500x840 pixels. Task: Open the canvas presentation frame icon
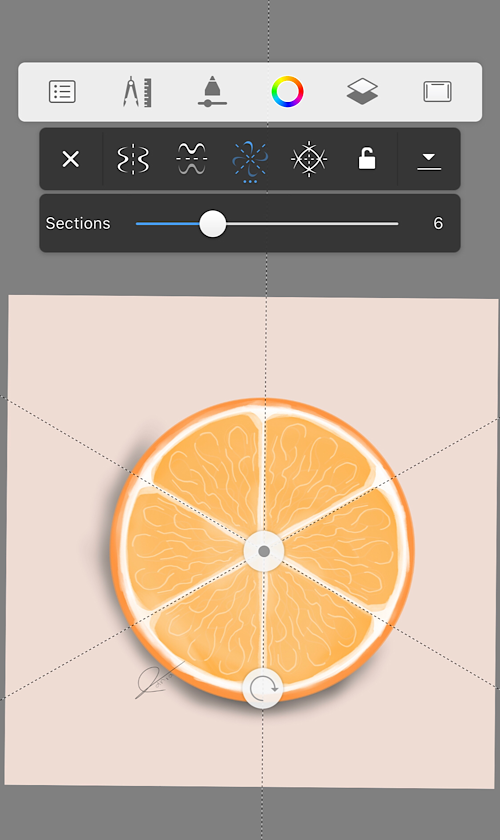pos(437,92)
